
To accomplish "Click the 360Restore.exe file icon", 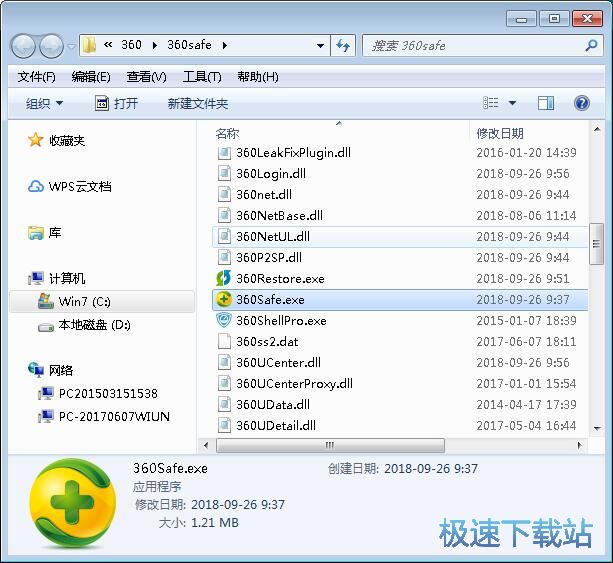I will click(x=224, y=278).
